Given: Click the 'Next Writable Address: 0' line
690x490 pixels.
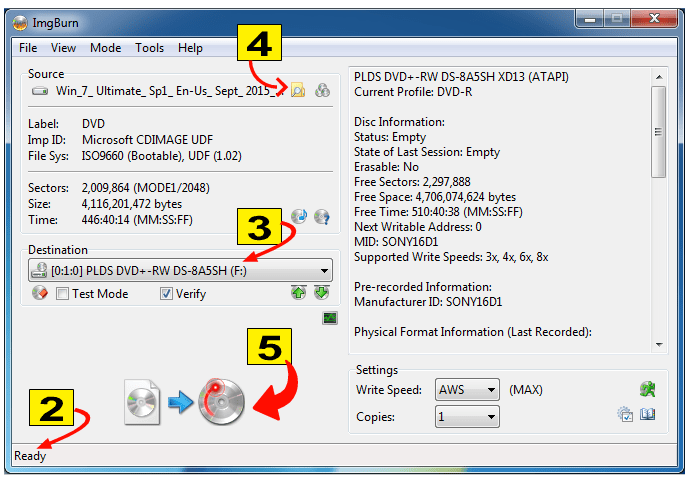Looking at the screenshot, I should coord(418,227).
